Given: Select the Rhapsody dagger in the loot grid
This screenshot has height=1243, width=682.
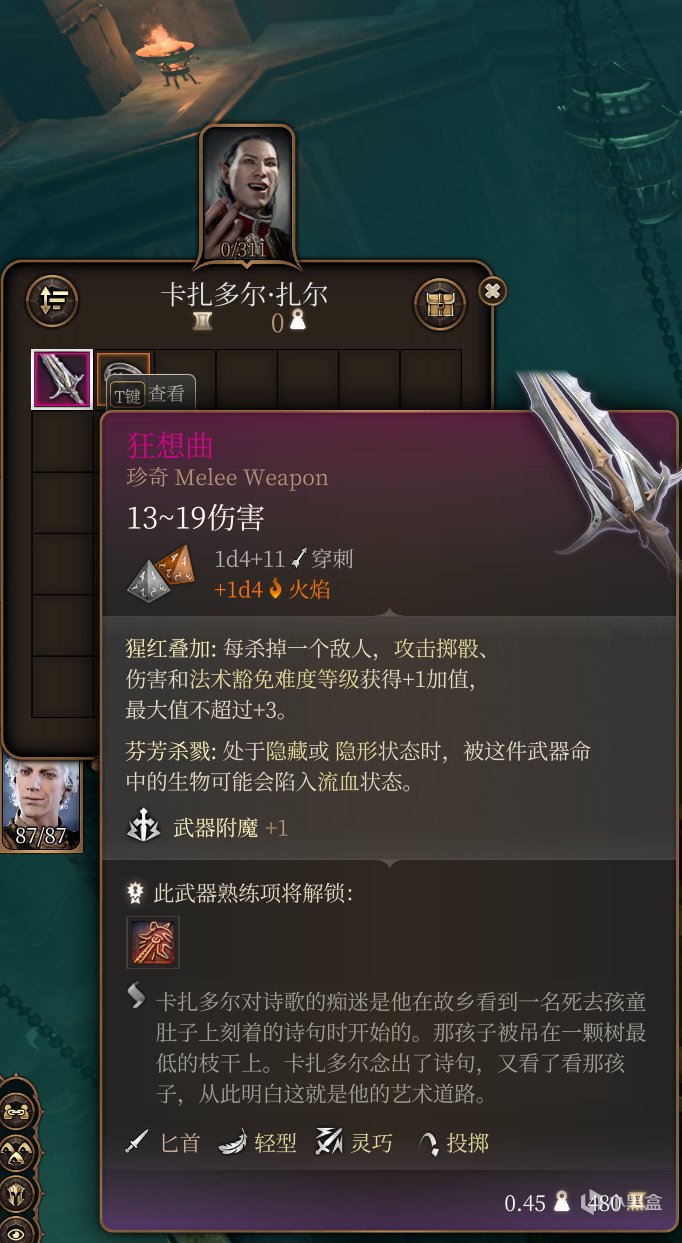Looking at the screenshot, I should tap(62, 380).
